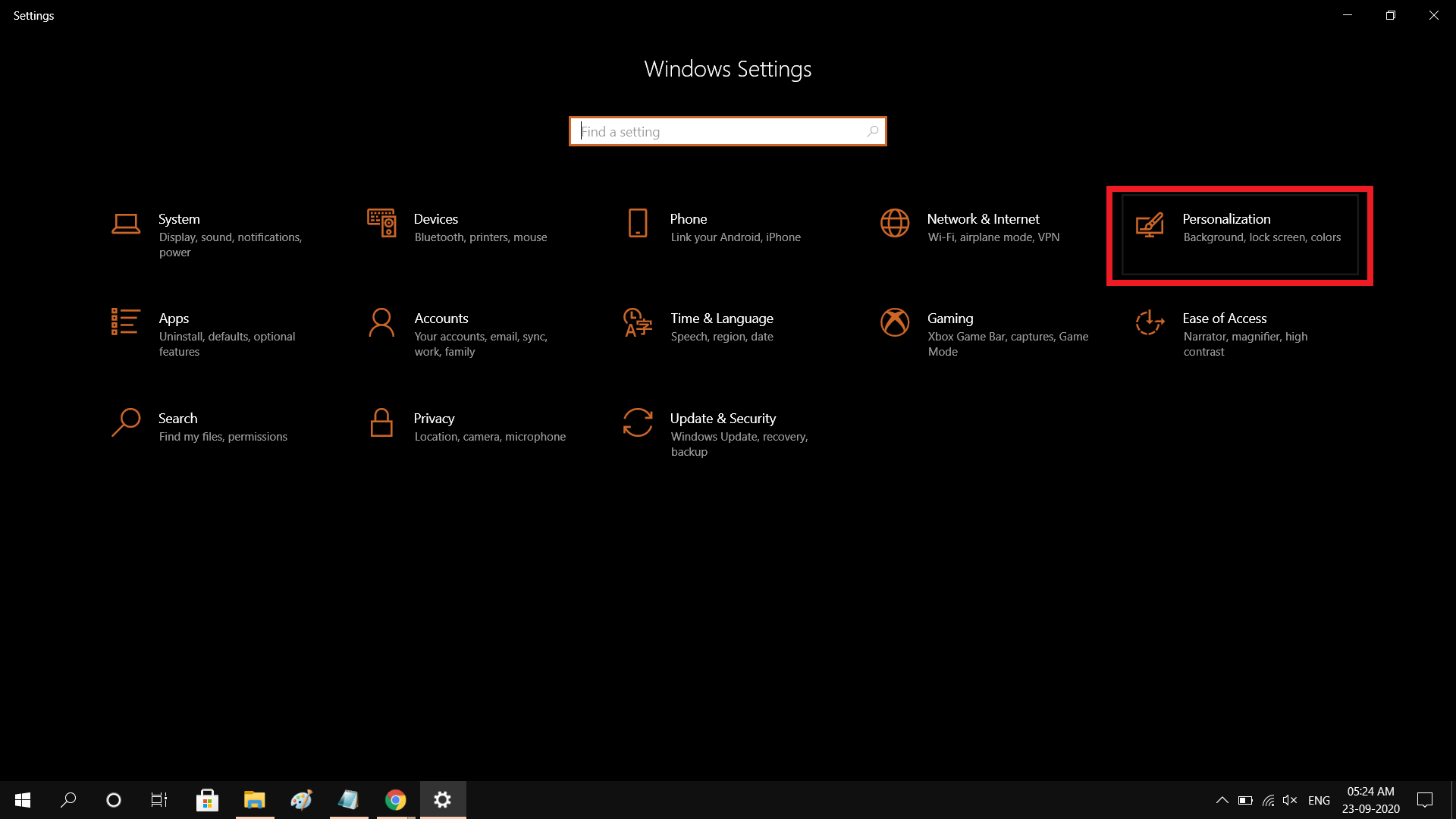Open Phone settings
The image size is (1456, 819).
coord(713,227)
